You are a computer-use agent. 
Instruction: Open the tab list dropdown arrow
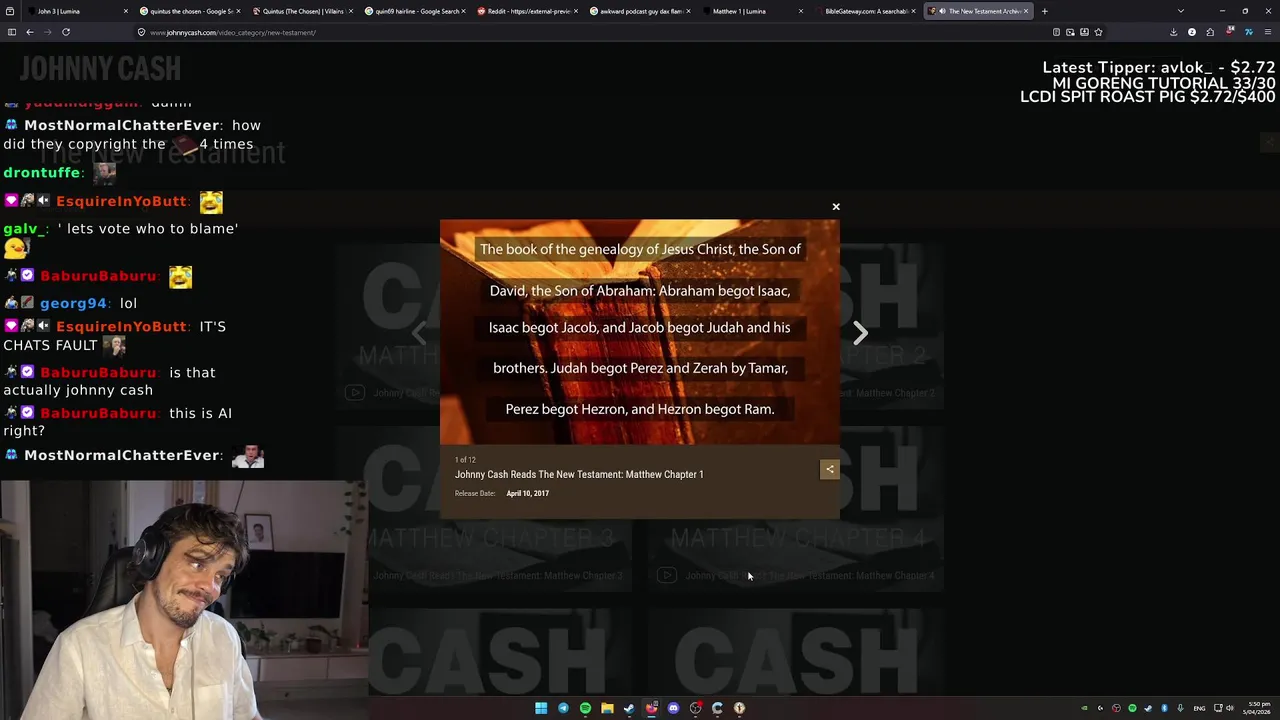click(1181, 11)
